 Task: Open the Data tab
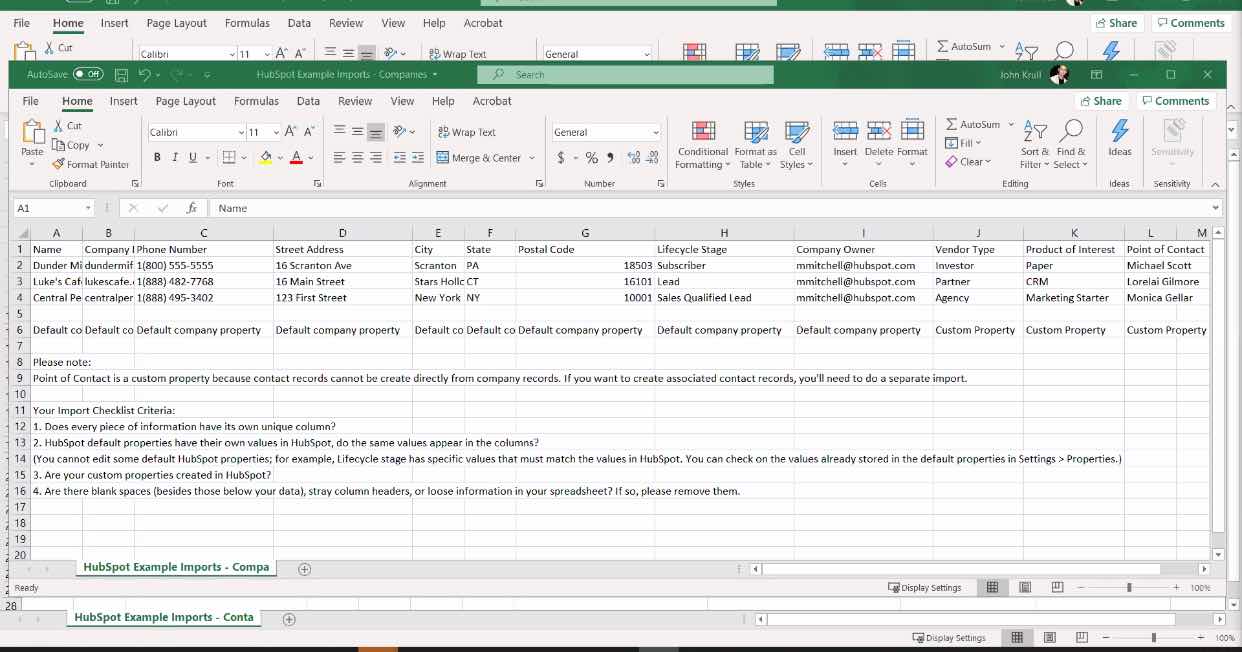tap(308, 101)
